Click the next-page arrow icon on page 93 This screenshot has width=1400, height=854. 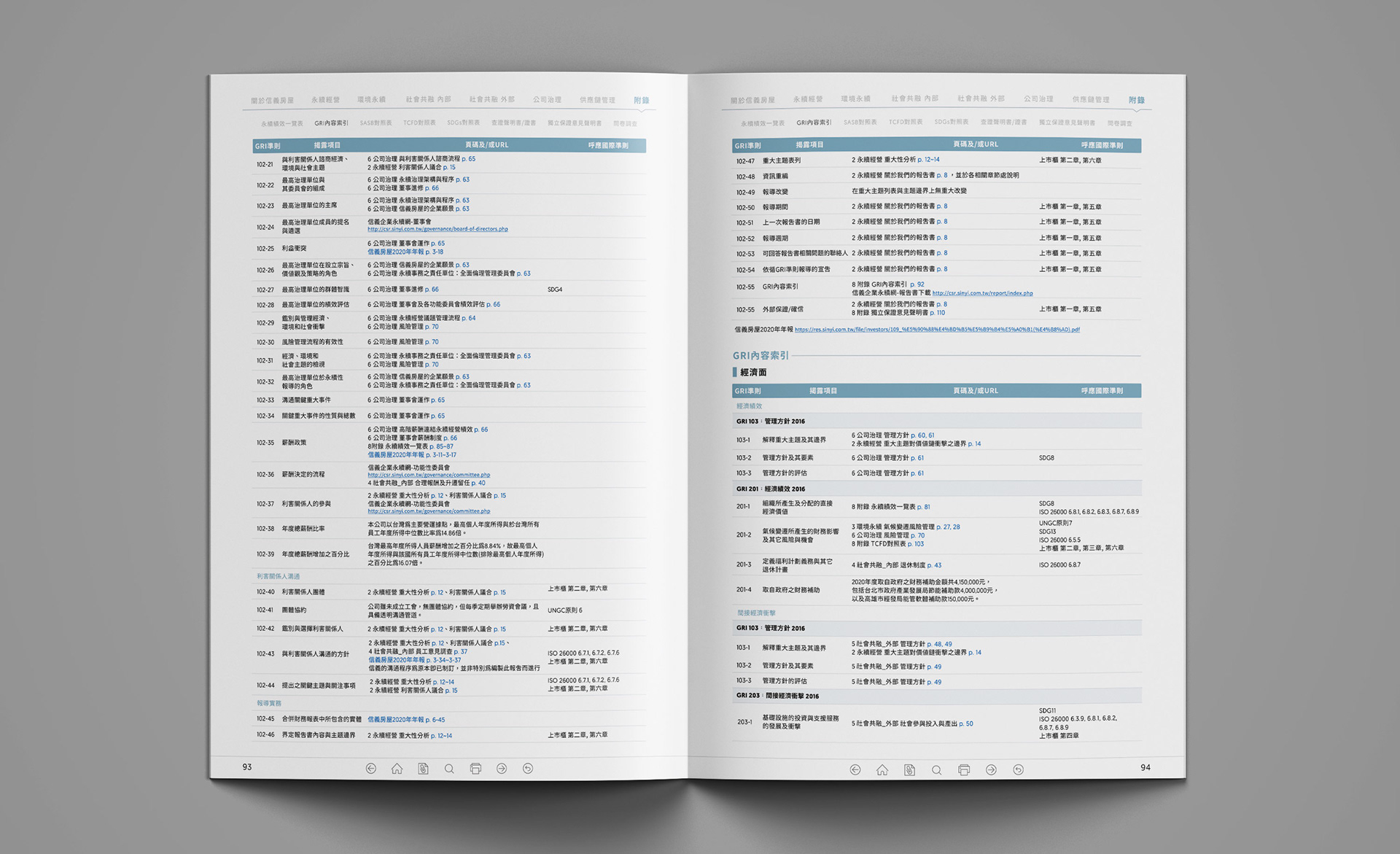pyautogui.click(x=502, y=768)
